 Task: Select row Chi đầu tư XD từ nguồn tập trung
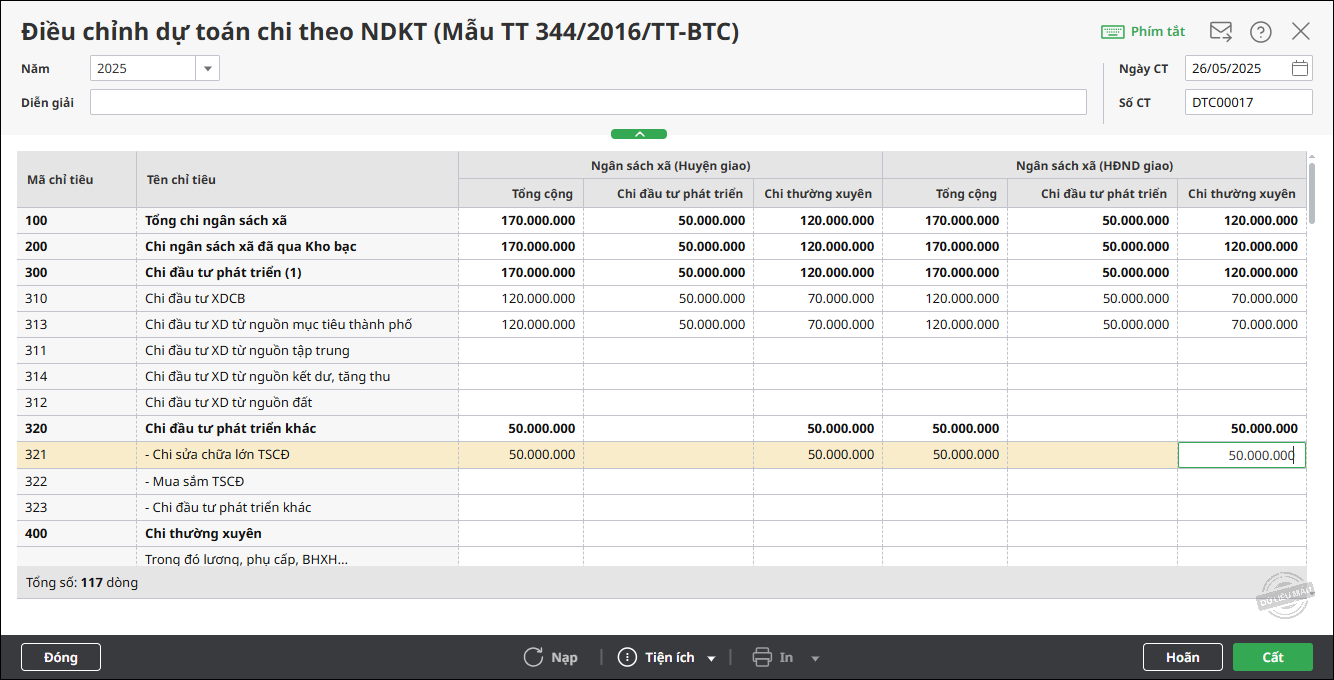pos(661,351)
